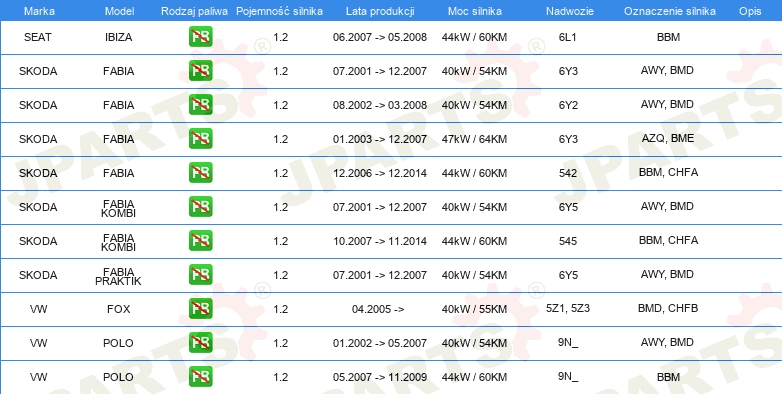This screenshot has height=394, width=782.
Task: Click fuel icon in VW FOX row
Action: pos(200,309)
